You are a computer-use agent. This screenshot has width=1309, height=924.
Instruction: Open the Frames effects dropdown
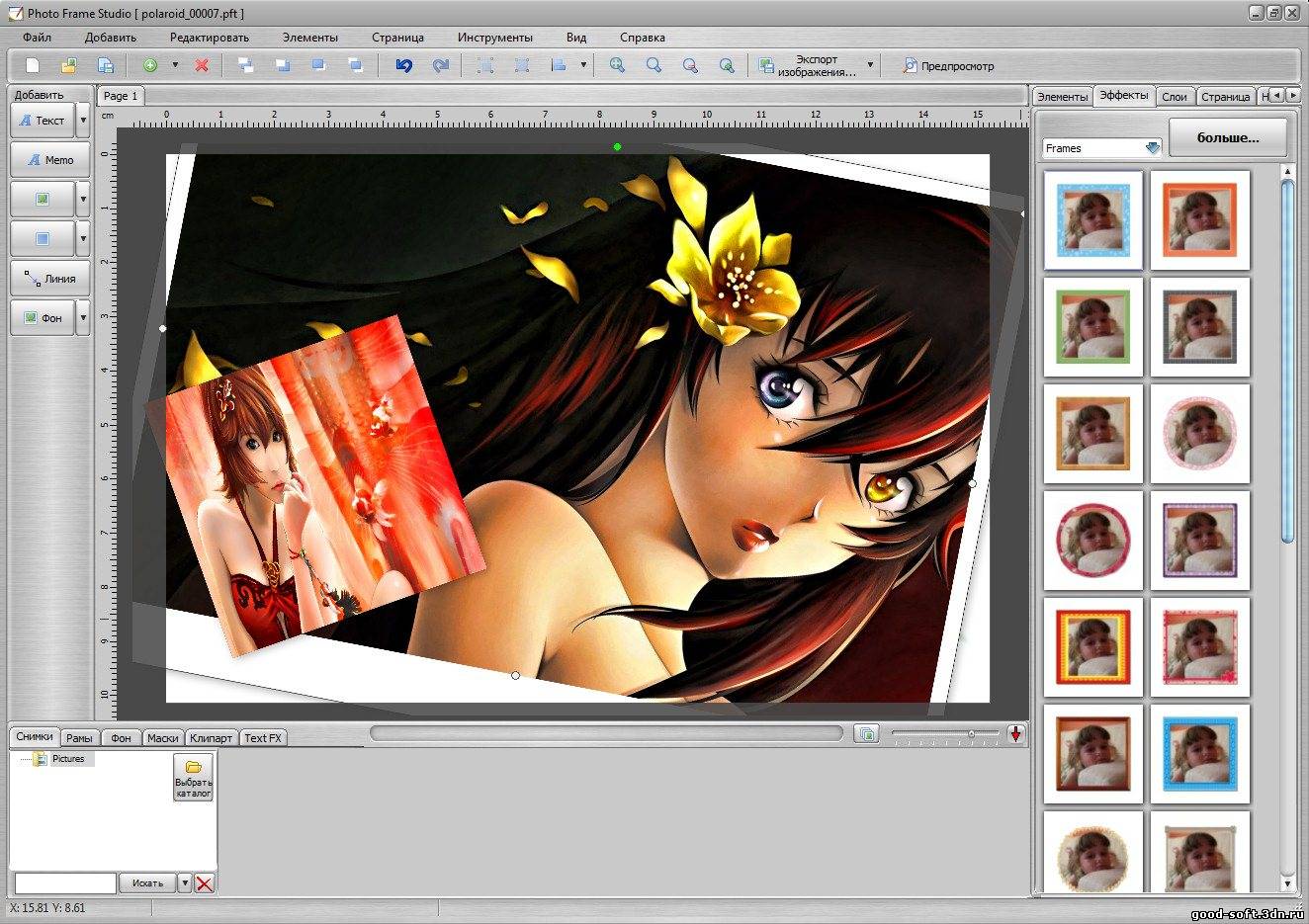[x=1152, y=148]
